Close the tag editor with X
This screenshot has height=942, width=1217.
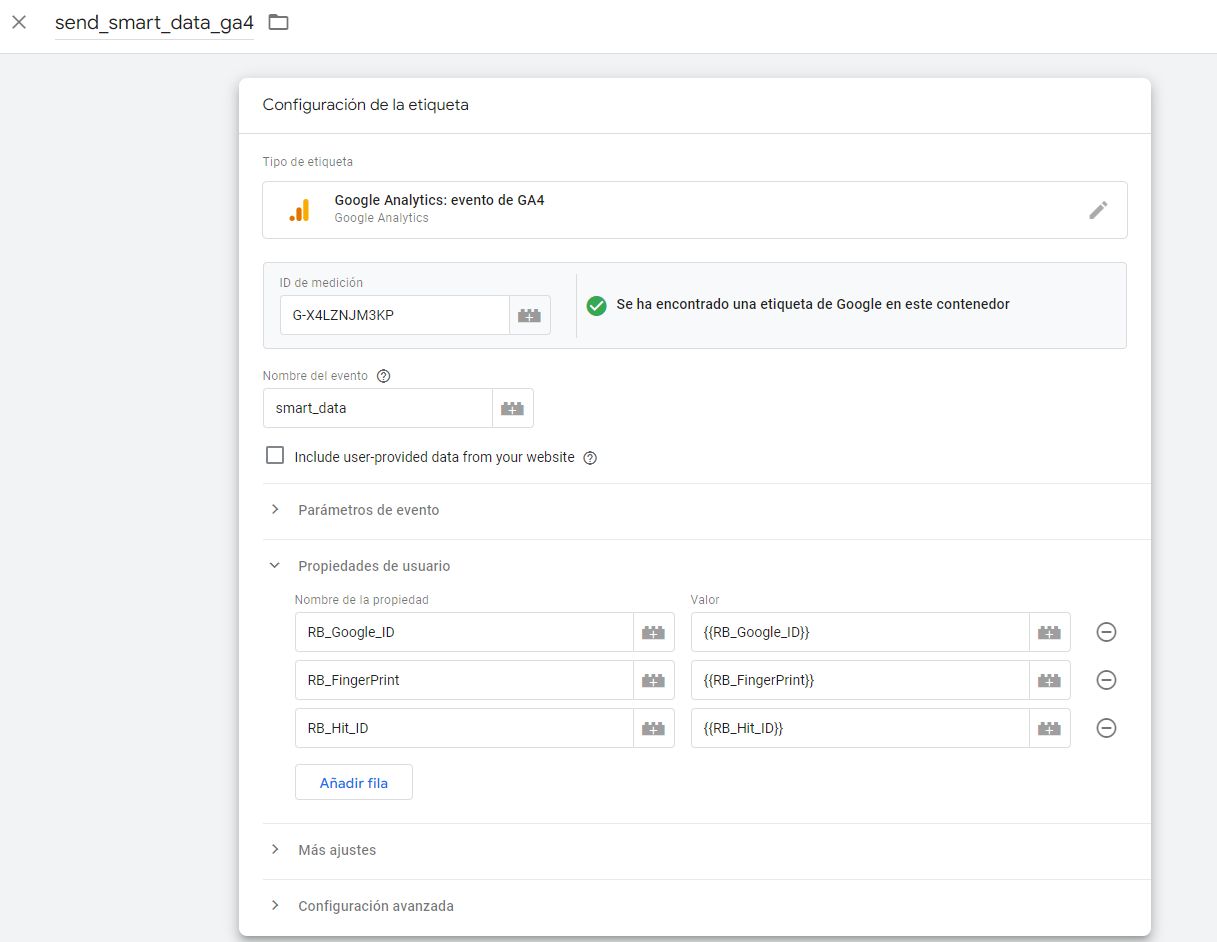(19, 22)
